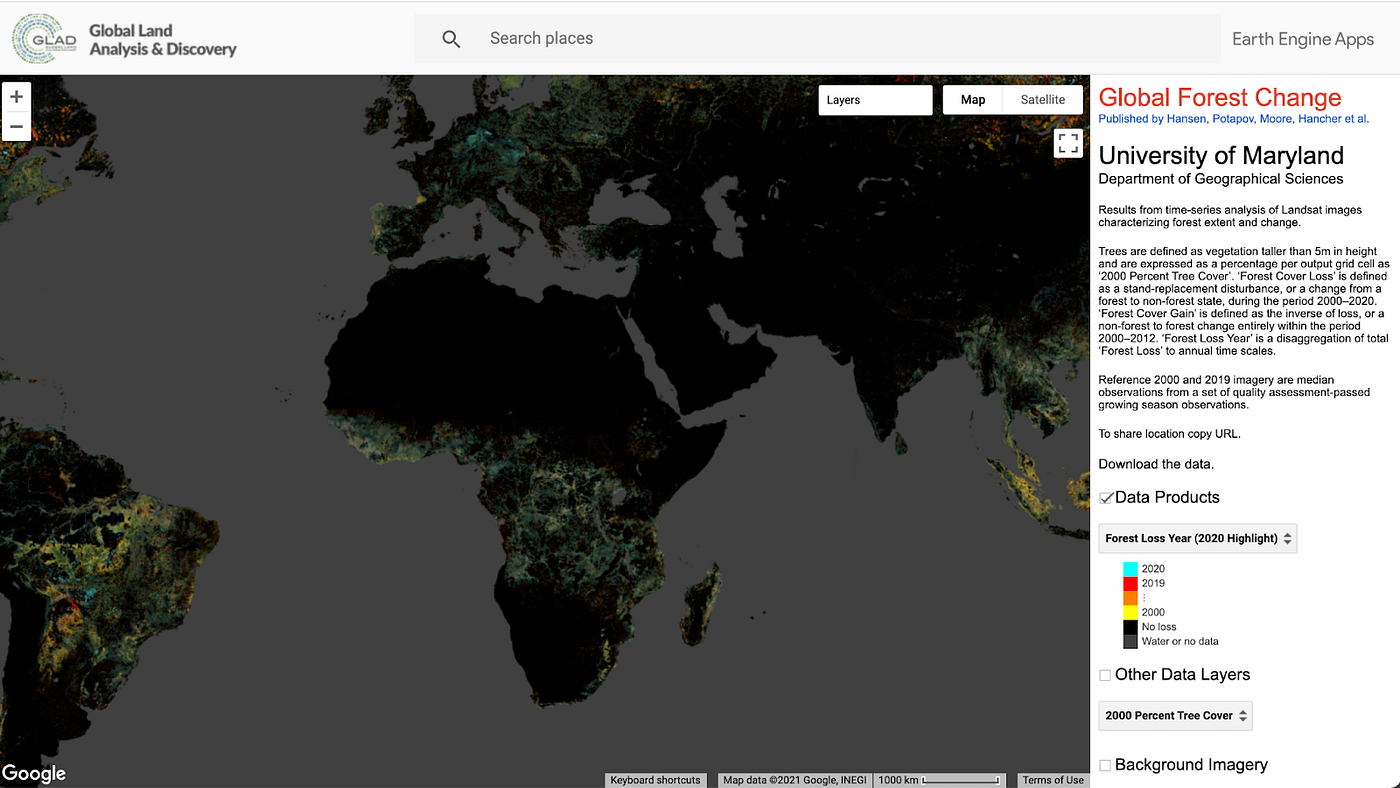Click the 'Water or no data' legend label
Image resolution: width=1400 pixels, height=788 pixels.
coord(1180,641)
